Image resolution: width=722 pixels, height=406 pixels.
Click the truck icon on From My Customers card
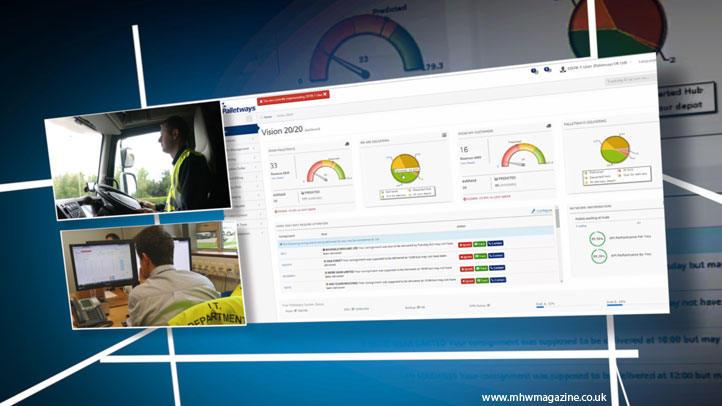(548, 126)
